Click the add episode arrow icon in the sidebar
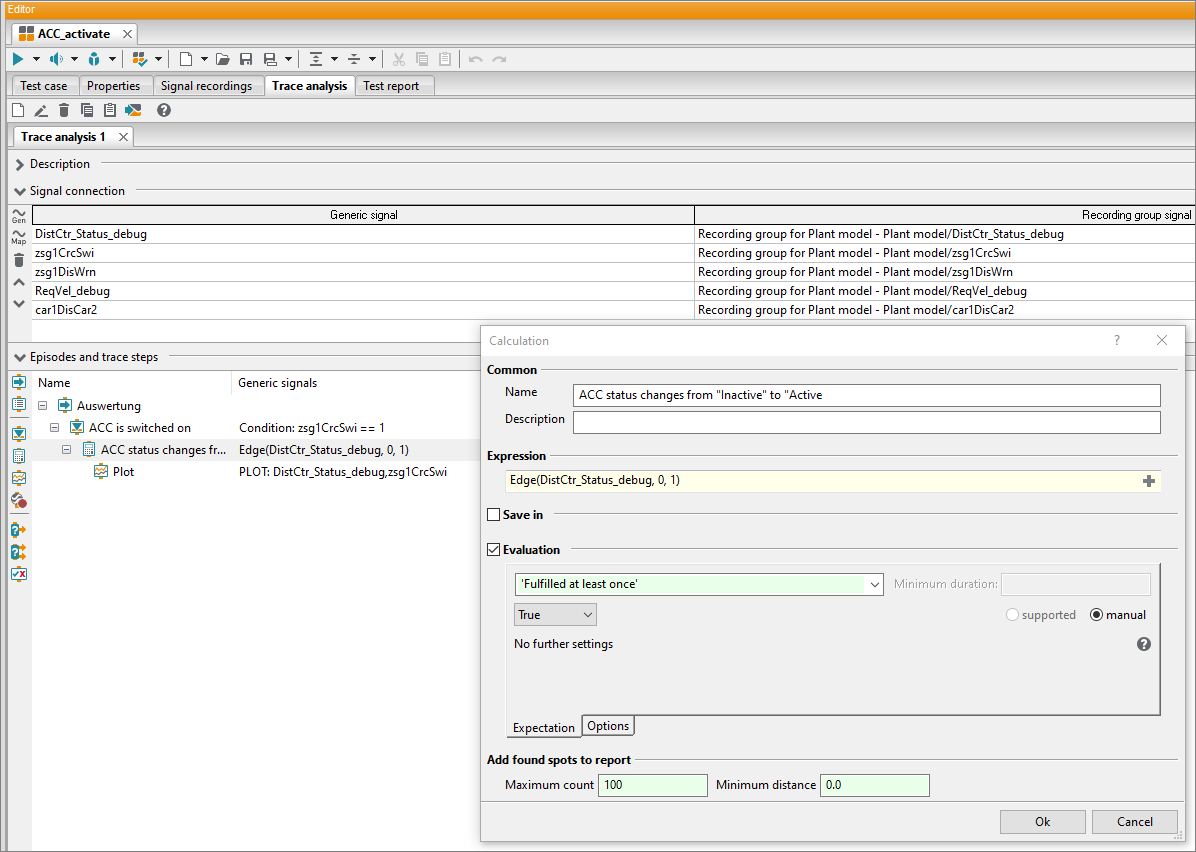Image resolution: width=1196 pixels, height=852 pixels. point(19,382)
